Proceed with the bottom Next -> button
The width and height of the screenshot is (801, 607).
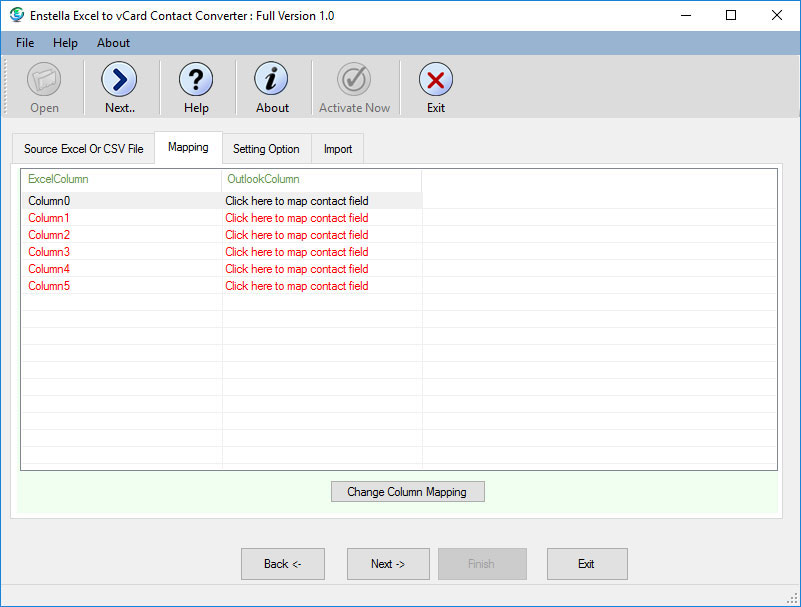(388, 564)
